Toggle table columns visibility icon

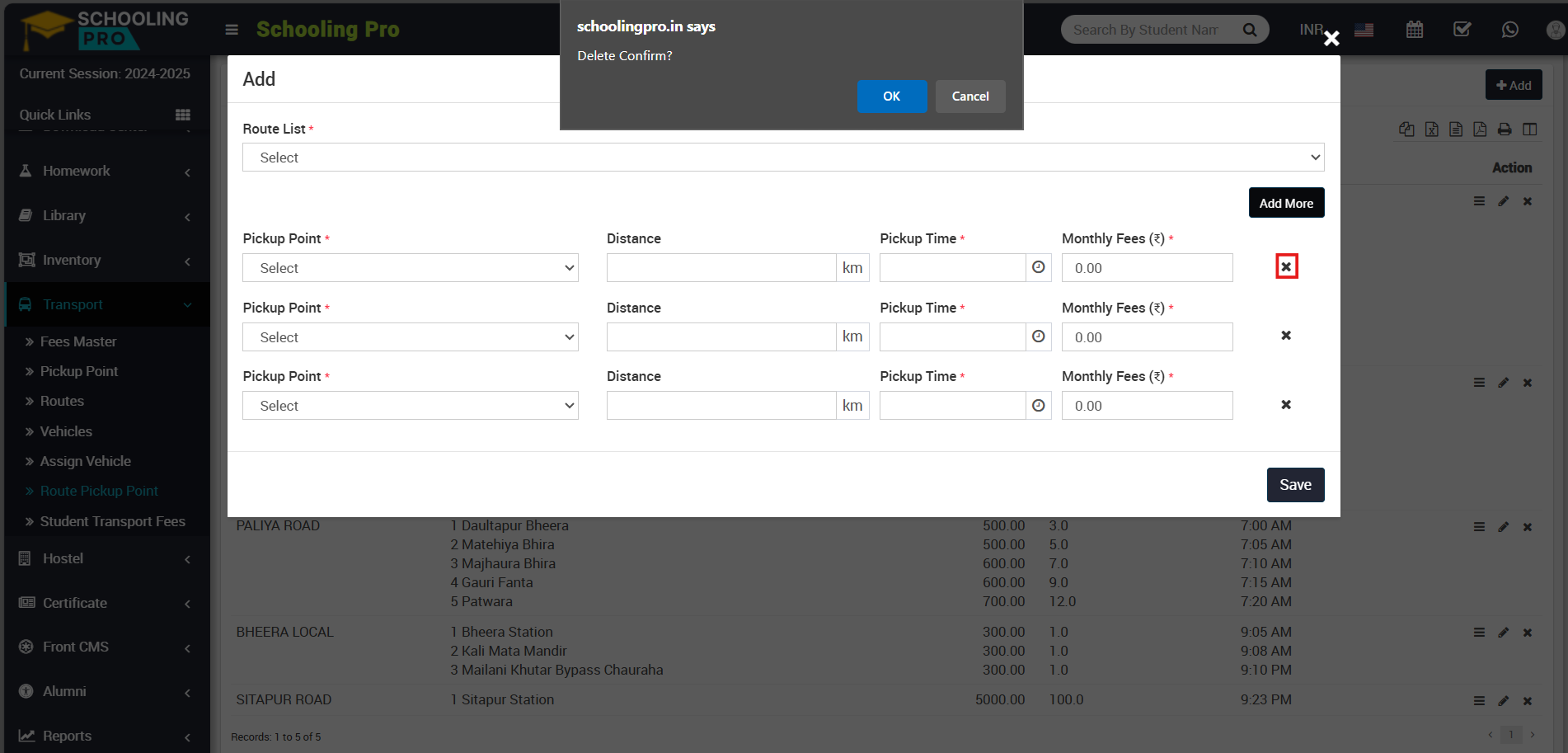tap(1530, 129)
